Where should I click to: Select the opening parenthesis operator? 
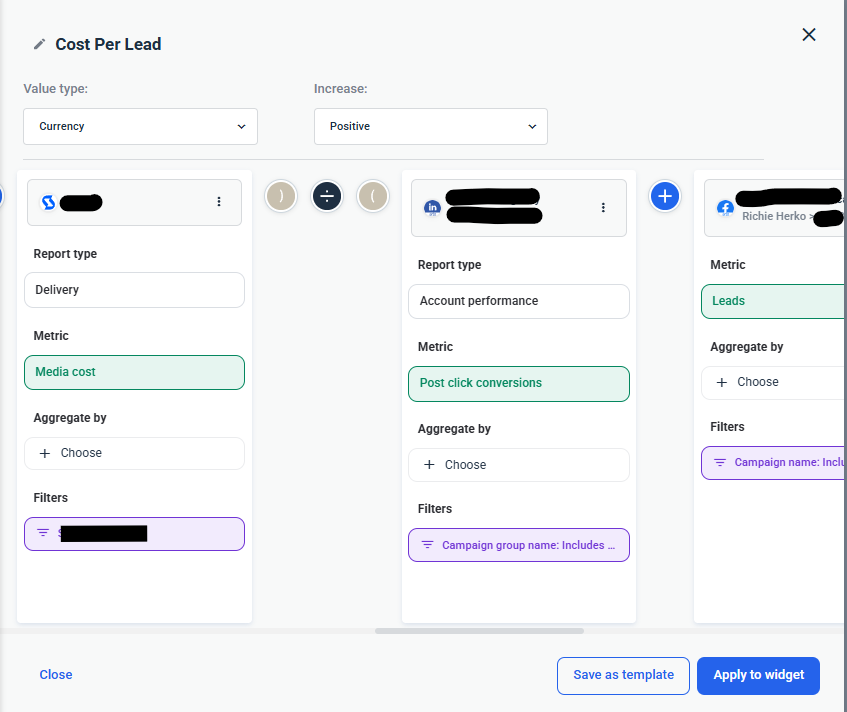373,196
